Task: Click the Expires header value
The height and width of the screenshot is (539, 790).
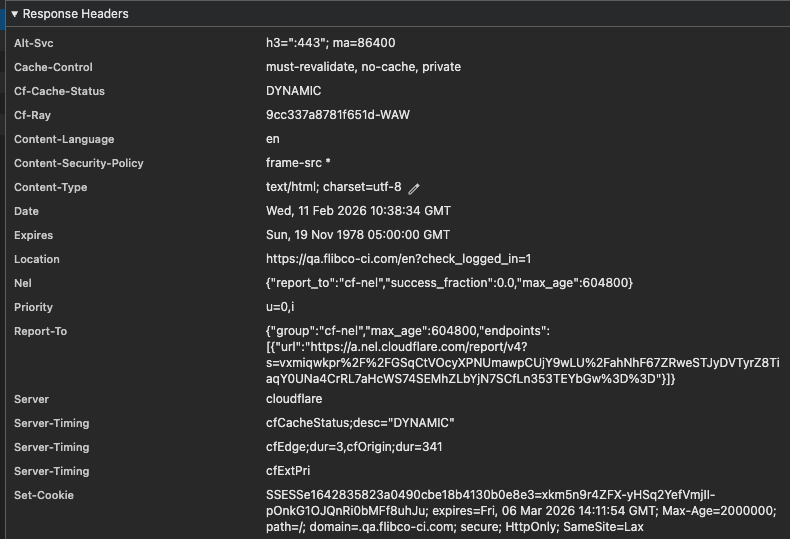Action: pyautogui.click(x=357, y=235)
